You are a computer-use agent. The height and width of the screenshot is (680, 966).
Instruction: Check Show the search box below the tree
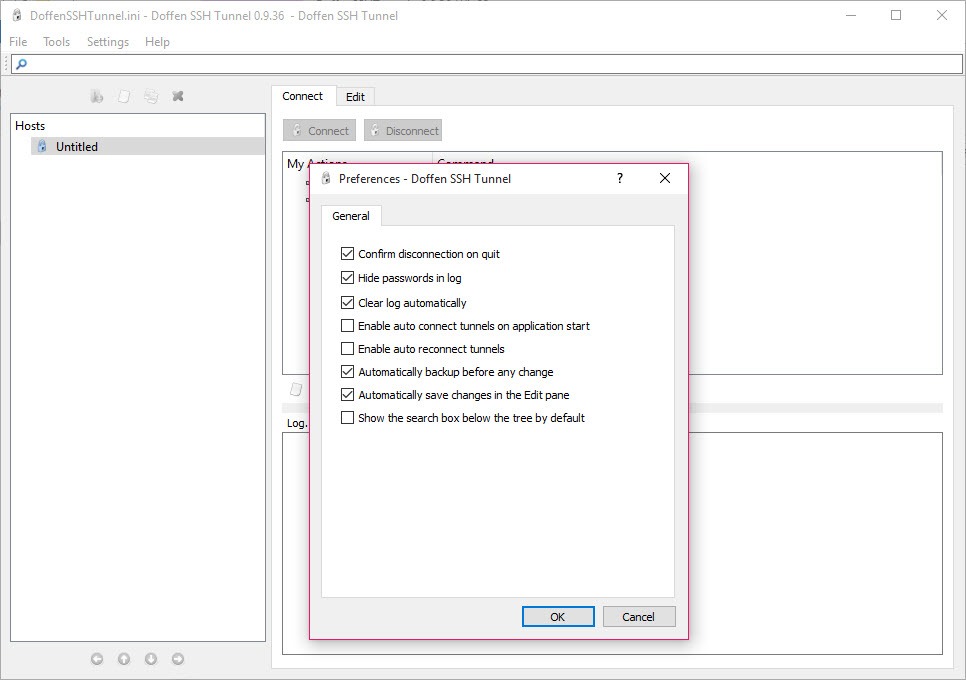click(347, 418)
